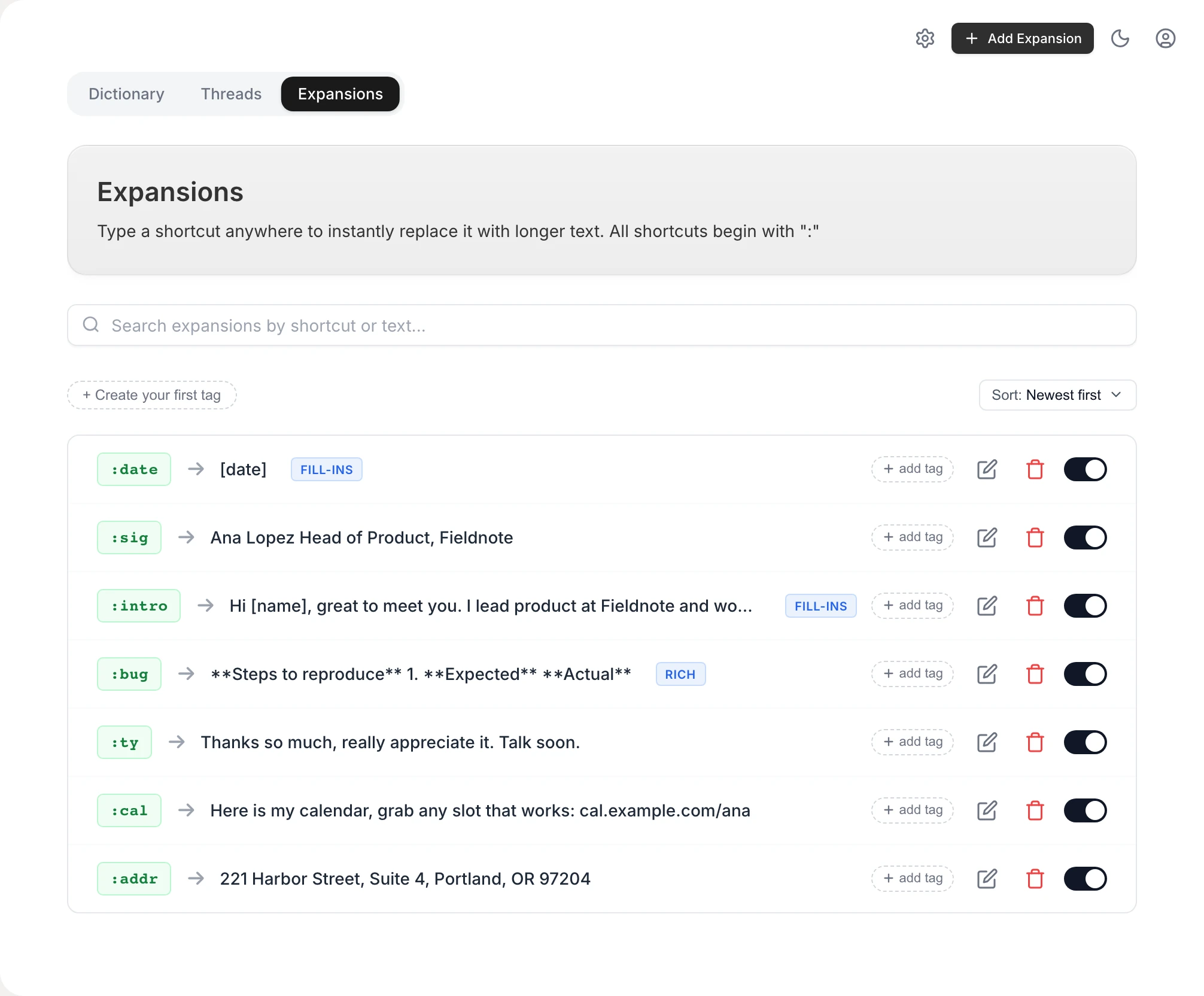Click the :addr shortcut chip
1204x996 pixels.
click(x=134, y=879)
